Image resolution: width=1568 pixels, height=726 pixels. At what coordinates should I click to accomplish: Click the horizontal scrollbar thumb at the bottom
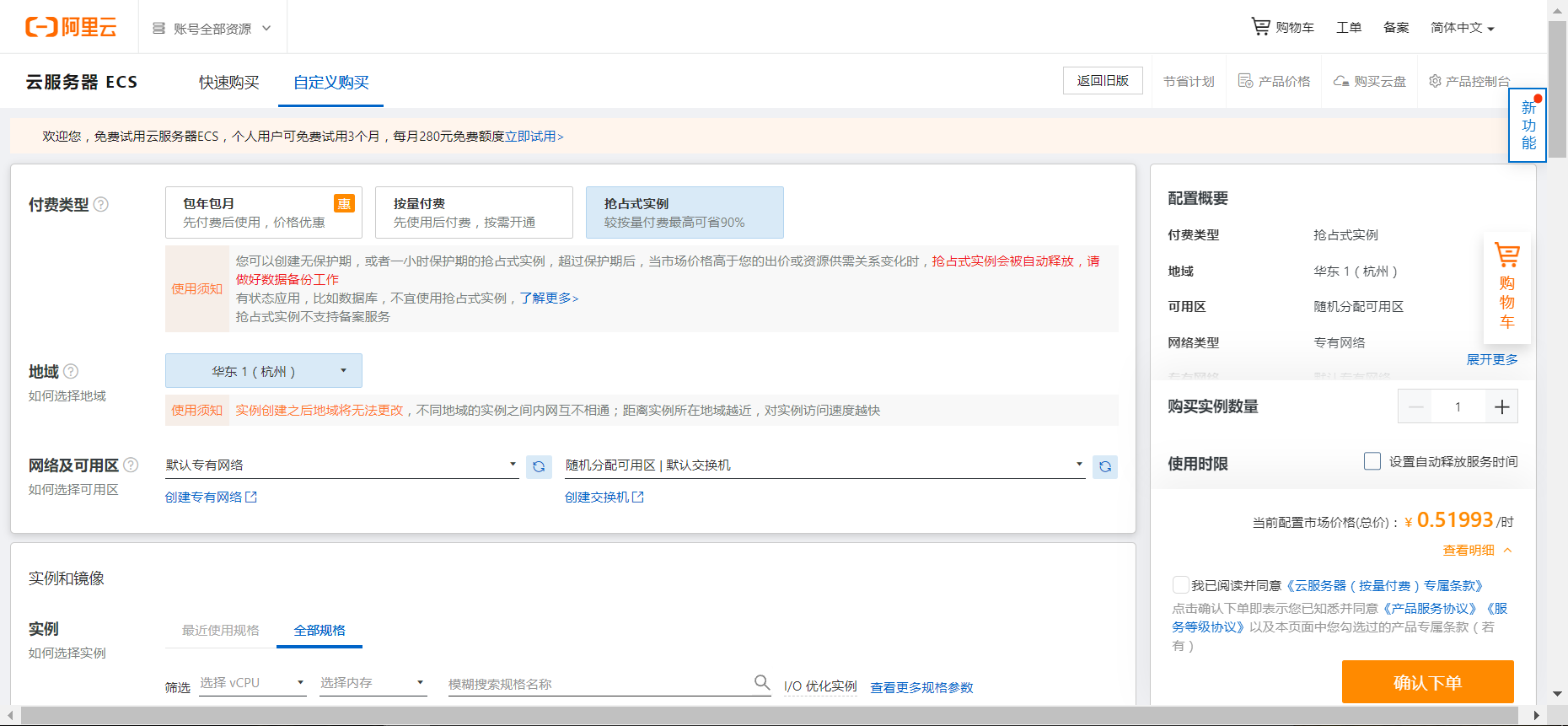[771, 716]
